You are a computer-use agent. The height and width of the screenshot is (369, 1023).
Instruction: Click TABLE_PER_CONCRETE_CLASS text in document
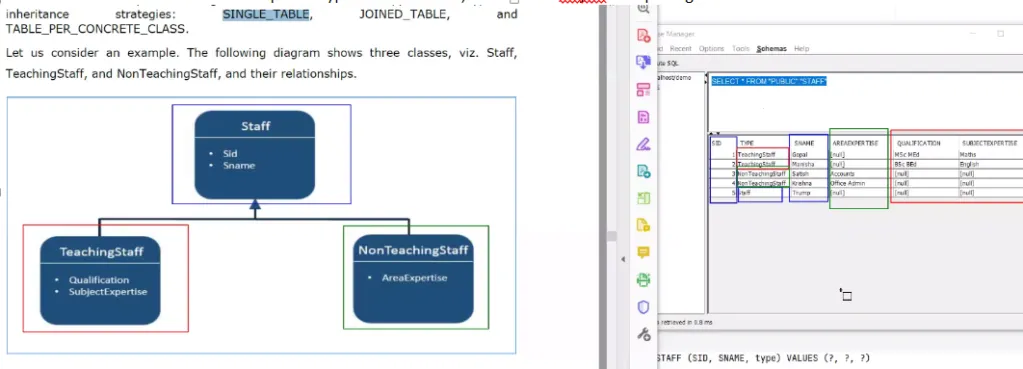point(97,29)
